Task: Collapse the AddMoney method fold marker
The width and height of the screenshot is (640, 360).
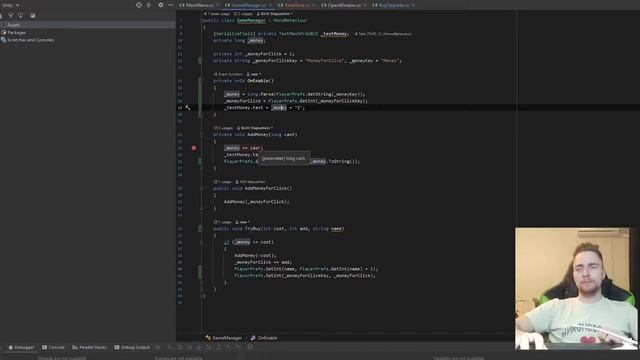Action: coord(201,135)
